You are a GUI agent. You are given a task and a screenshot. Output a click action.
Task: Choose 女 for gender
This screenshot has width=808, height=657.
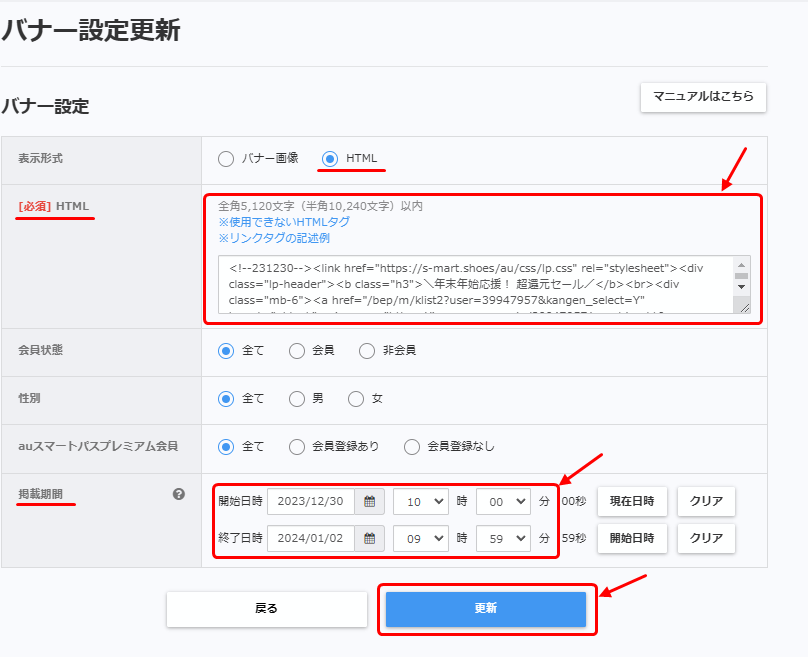[x=356, y=399]
